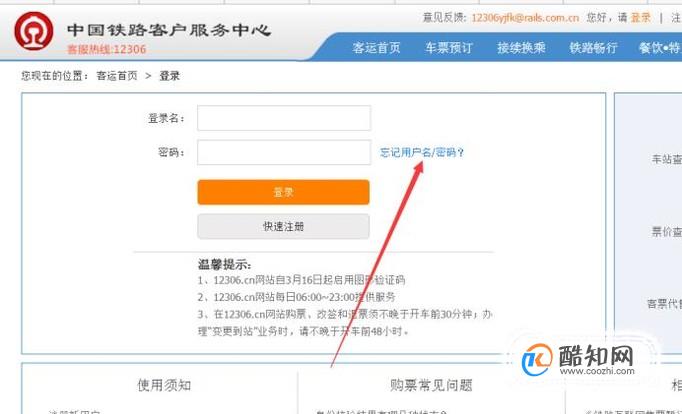Viewport: 682px width, 414px height.
Task: Open the 使用须知 section heading
Action: tap(164, 385)
